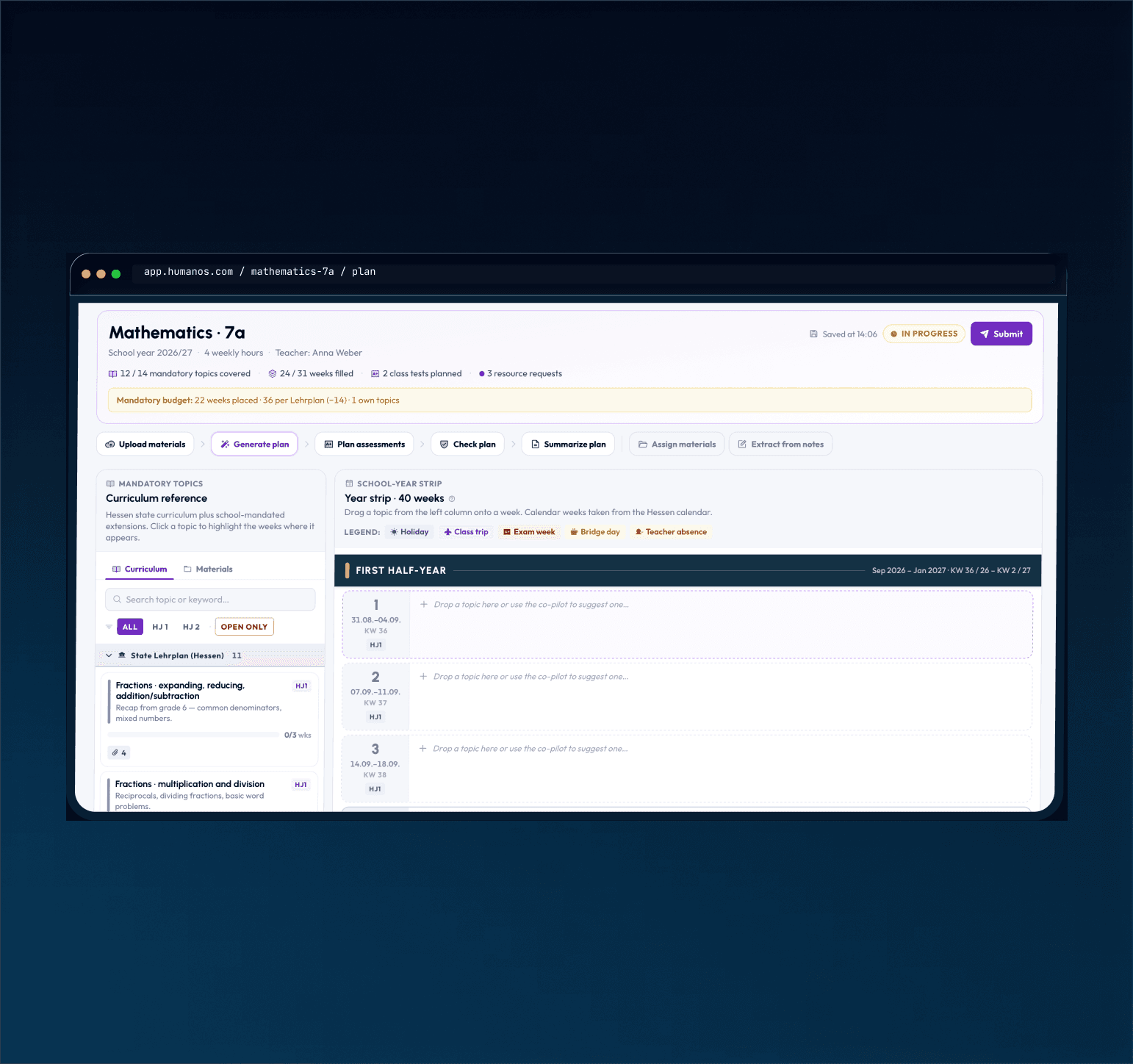Select the HJ 2 filter chip
1133x1064 pixels.
click(x=191, y=627)
